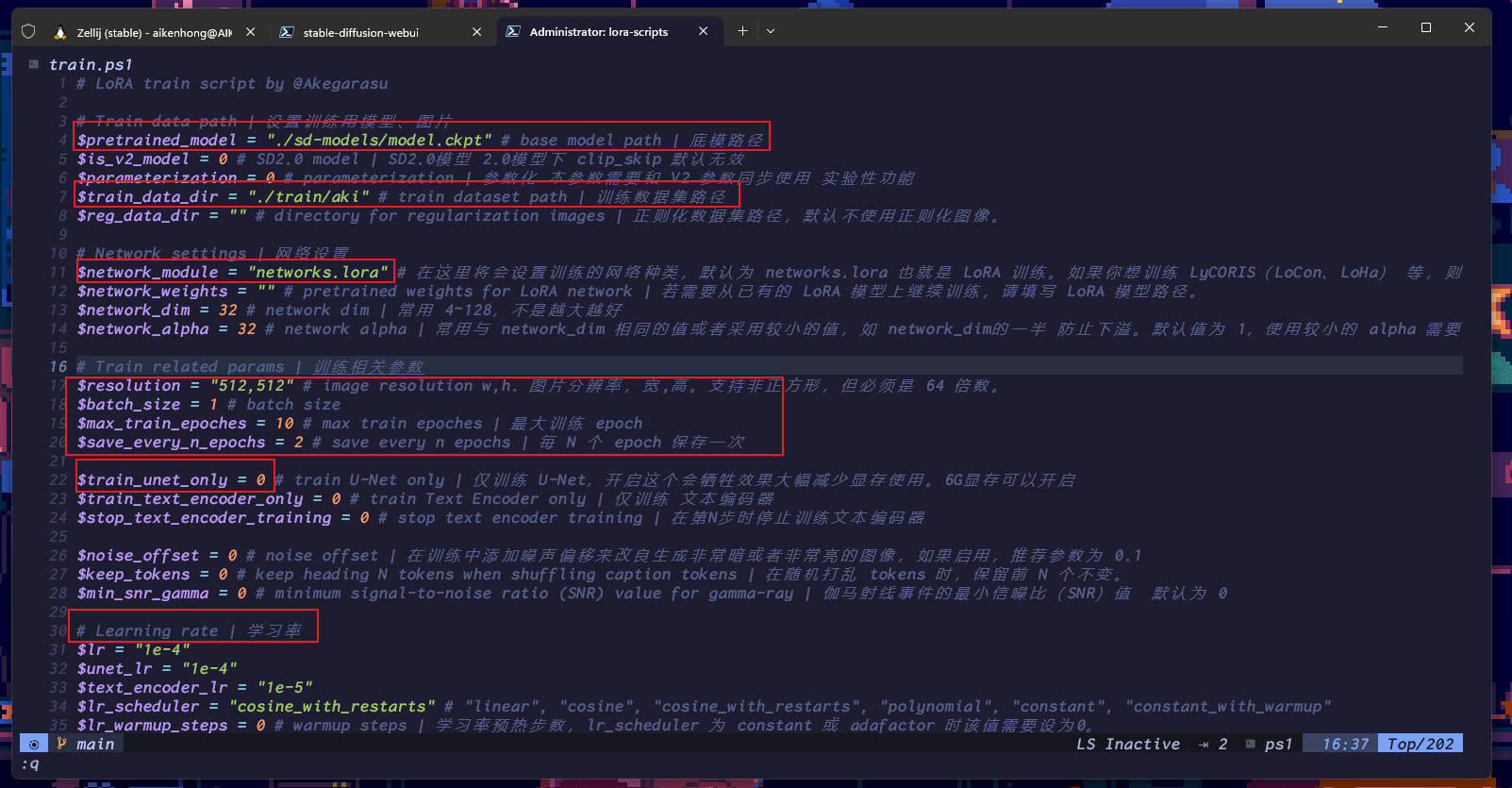Minimize the Windows Terminal window
This screenshot has height=788, width=1512.
(1383, 28)
